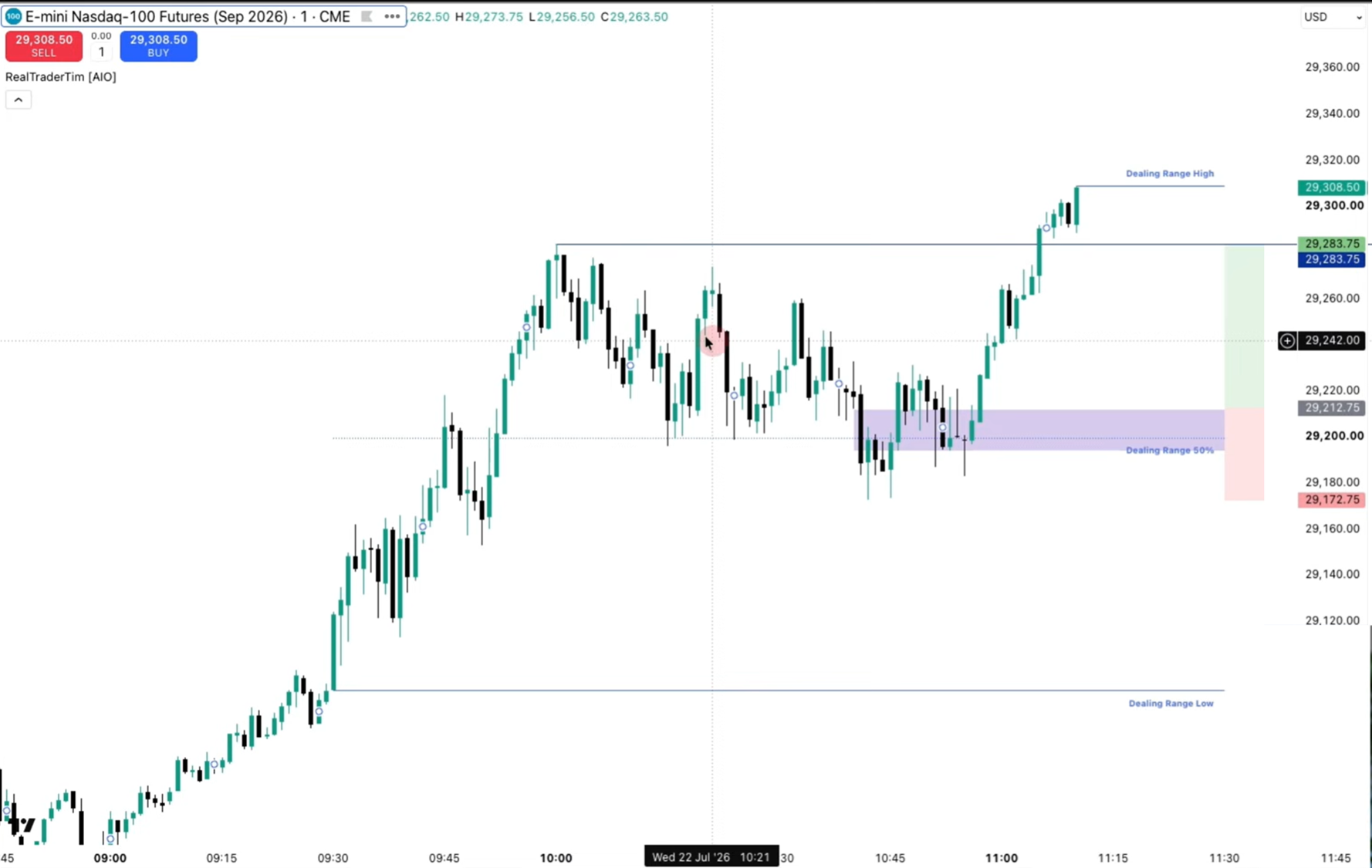
Task: Click the 11:00 time axis label
Action: (x=1001, y=857)
